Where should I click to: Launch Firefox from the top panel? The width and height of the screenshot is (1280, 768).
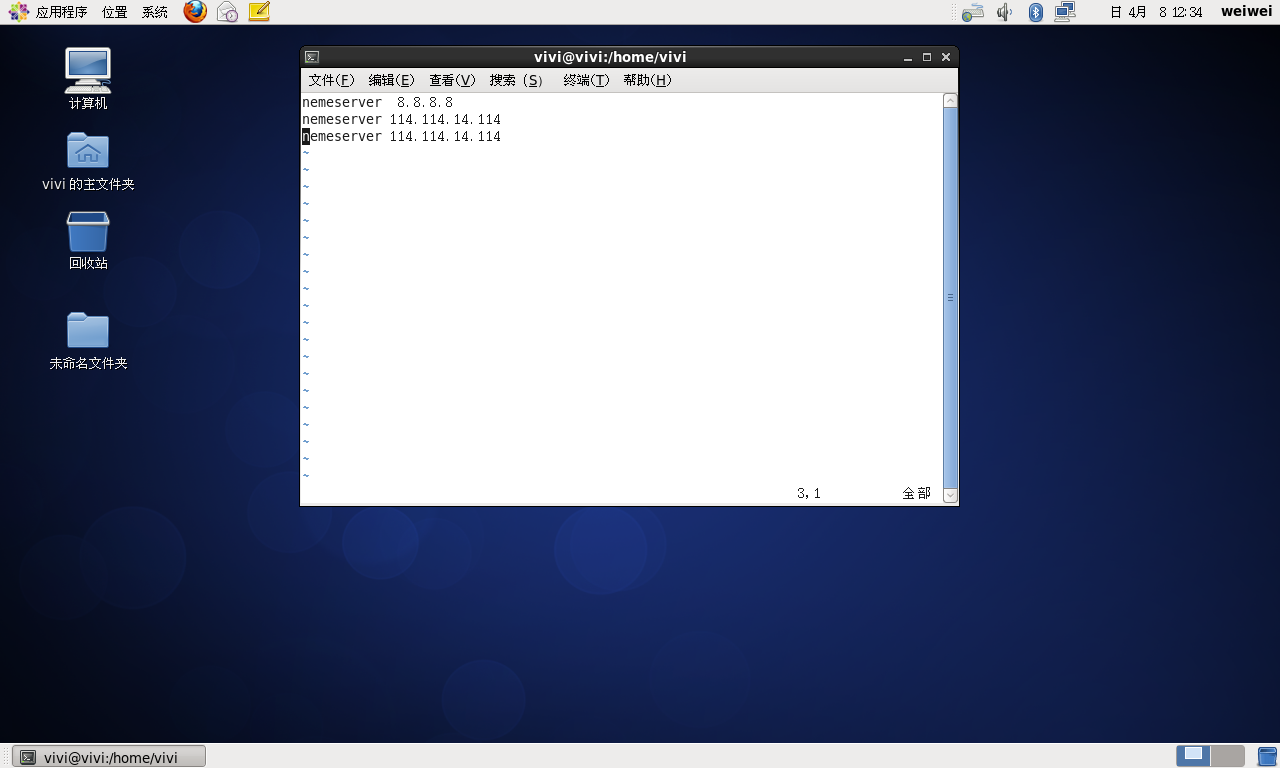tap(195, 12)
